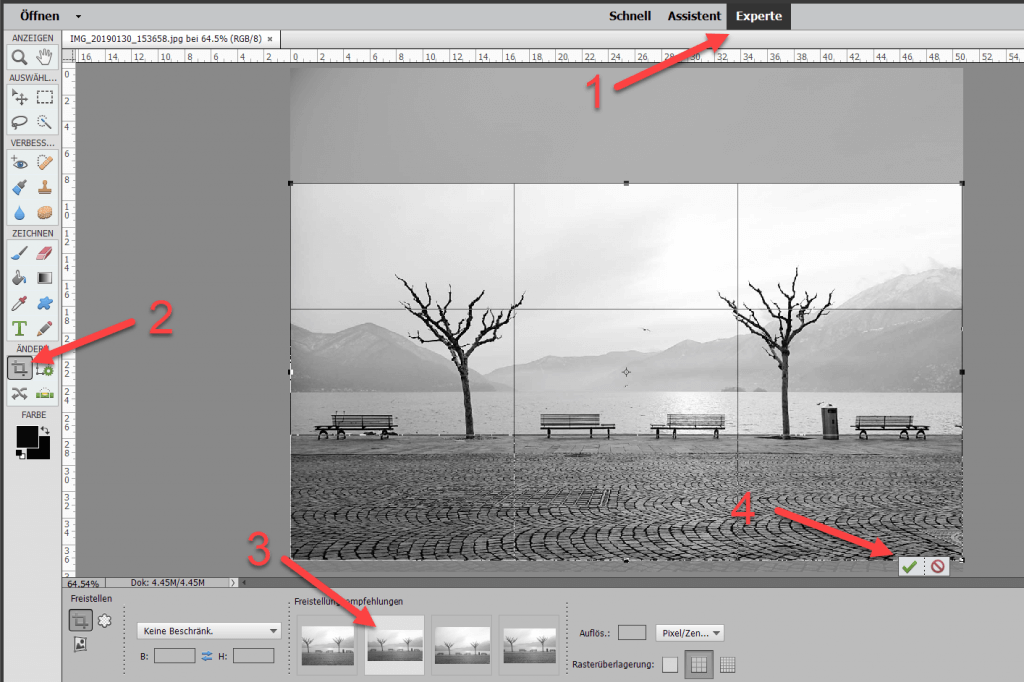Select the Straighten tool
1024x682 pixels.
(44, 393)
